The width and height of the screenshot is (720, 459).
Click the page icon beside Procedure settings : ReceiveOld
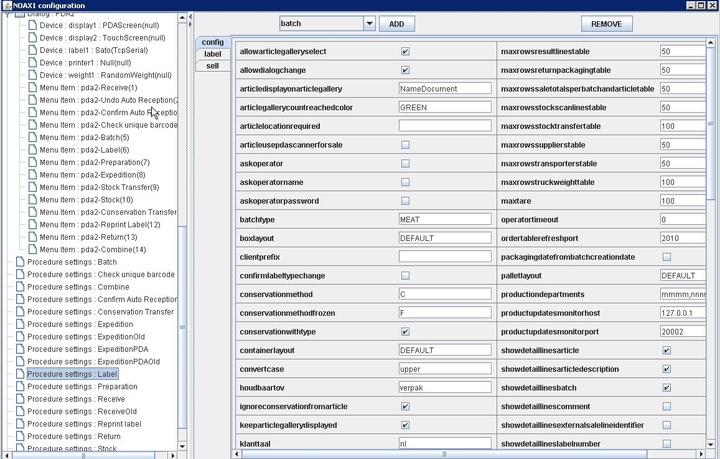click(20, 411)
